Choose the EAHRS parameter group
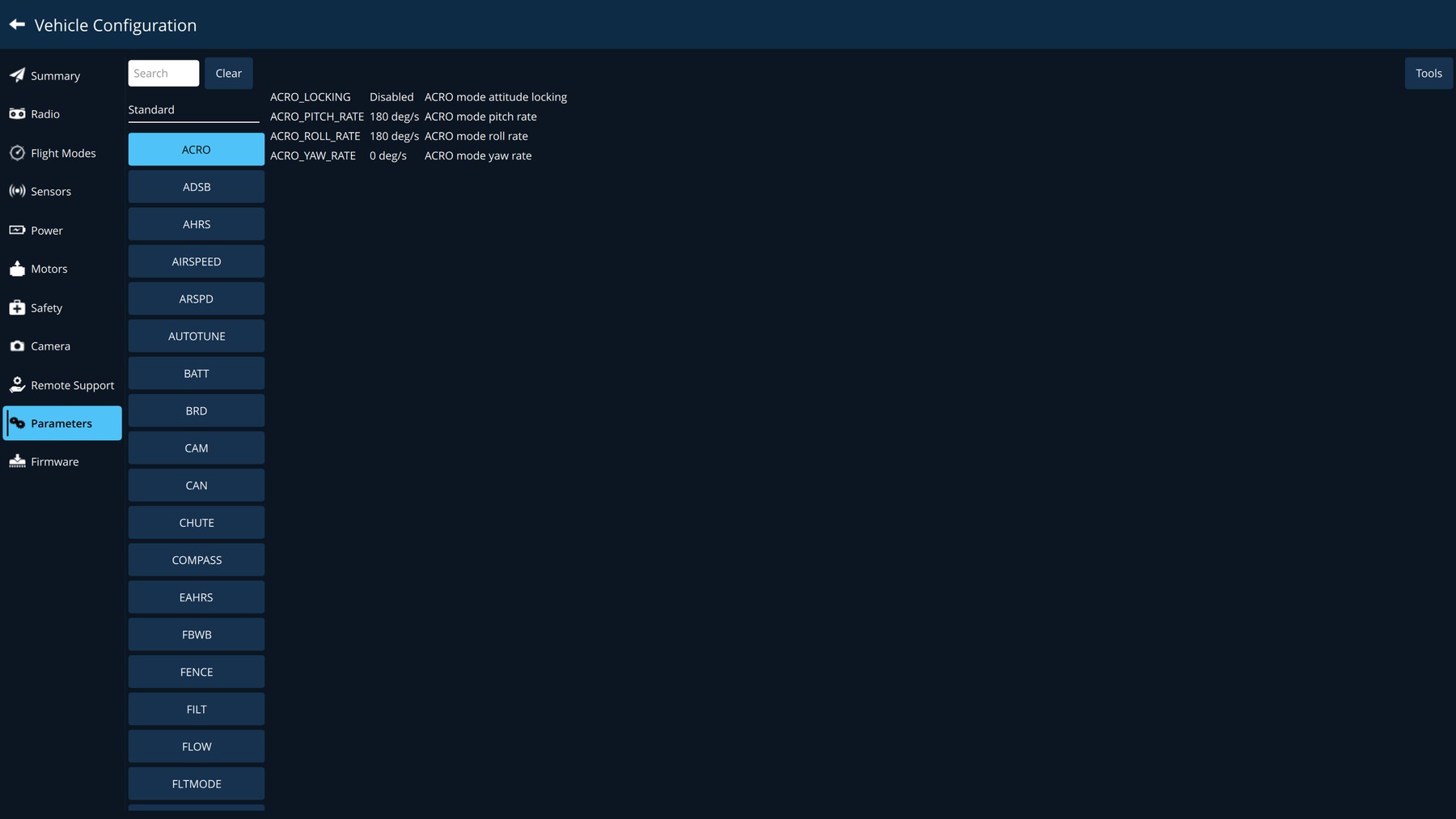The width and height of the screenshot is (1456, 819). (x=197, y=597)
